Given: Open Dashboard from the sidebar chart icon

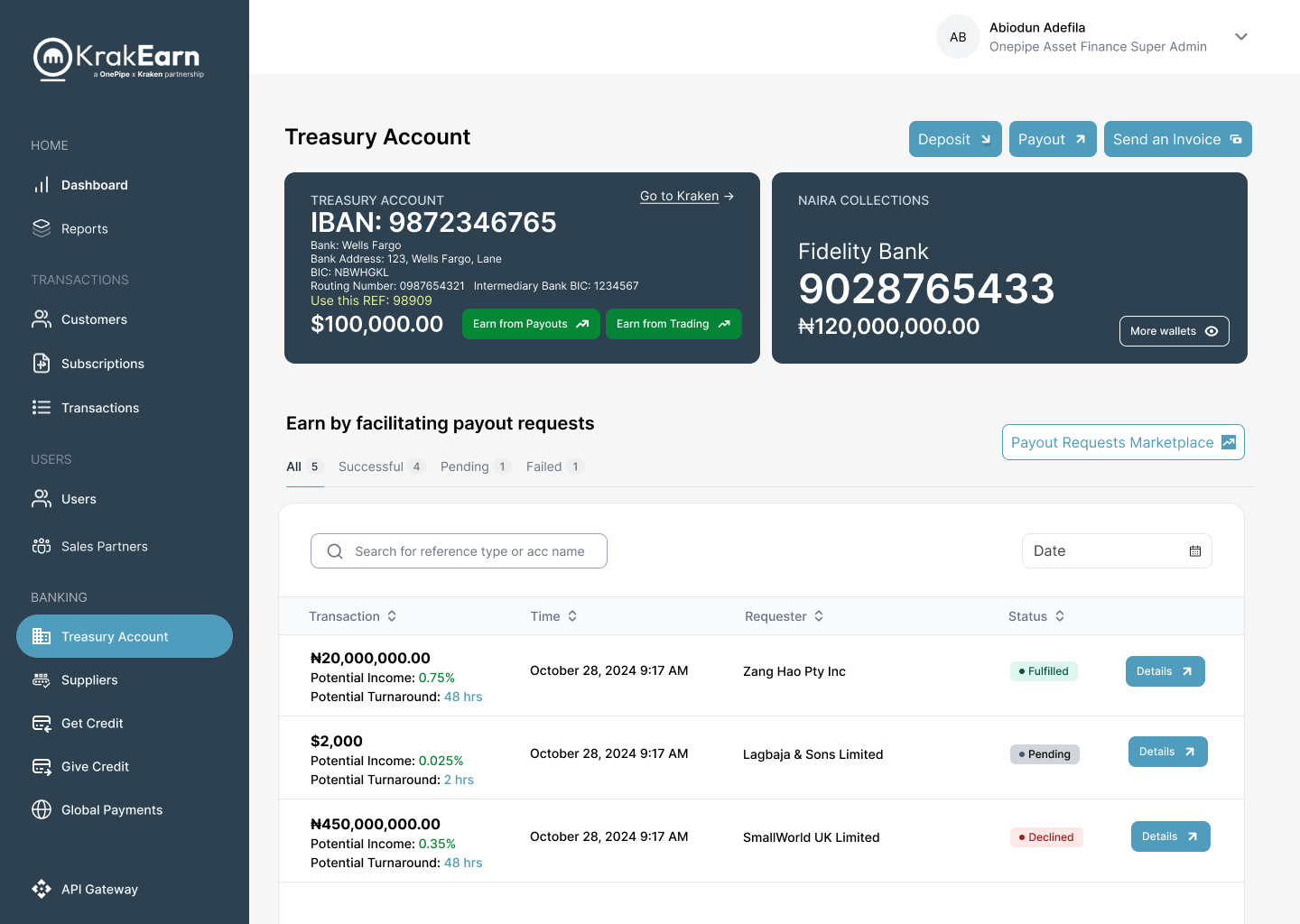Looking at the screenshot, I should click(x=42, y=185).
